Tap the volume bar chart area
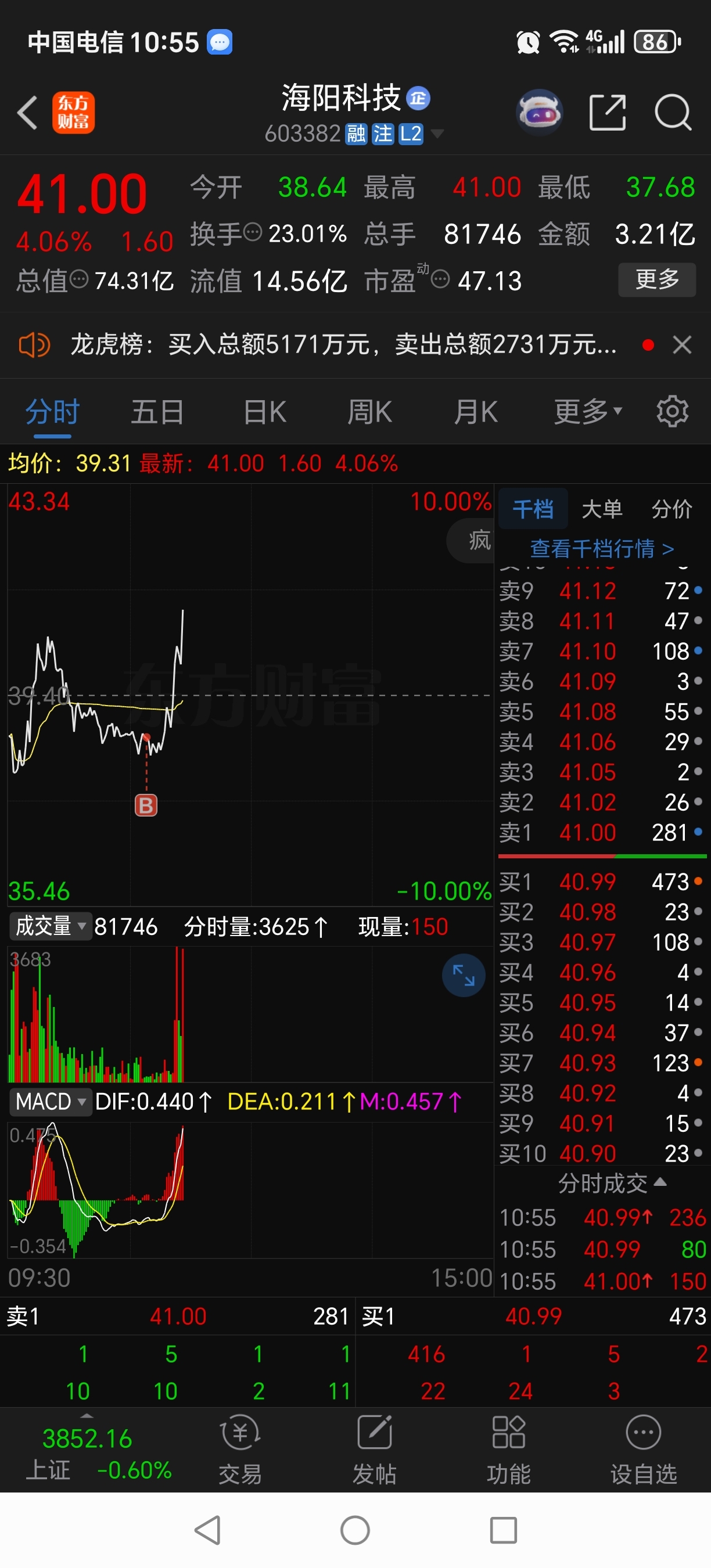The width and height of the screenshot is (711, 1568). pos(250,1013)
